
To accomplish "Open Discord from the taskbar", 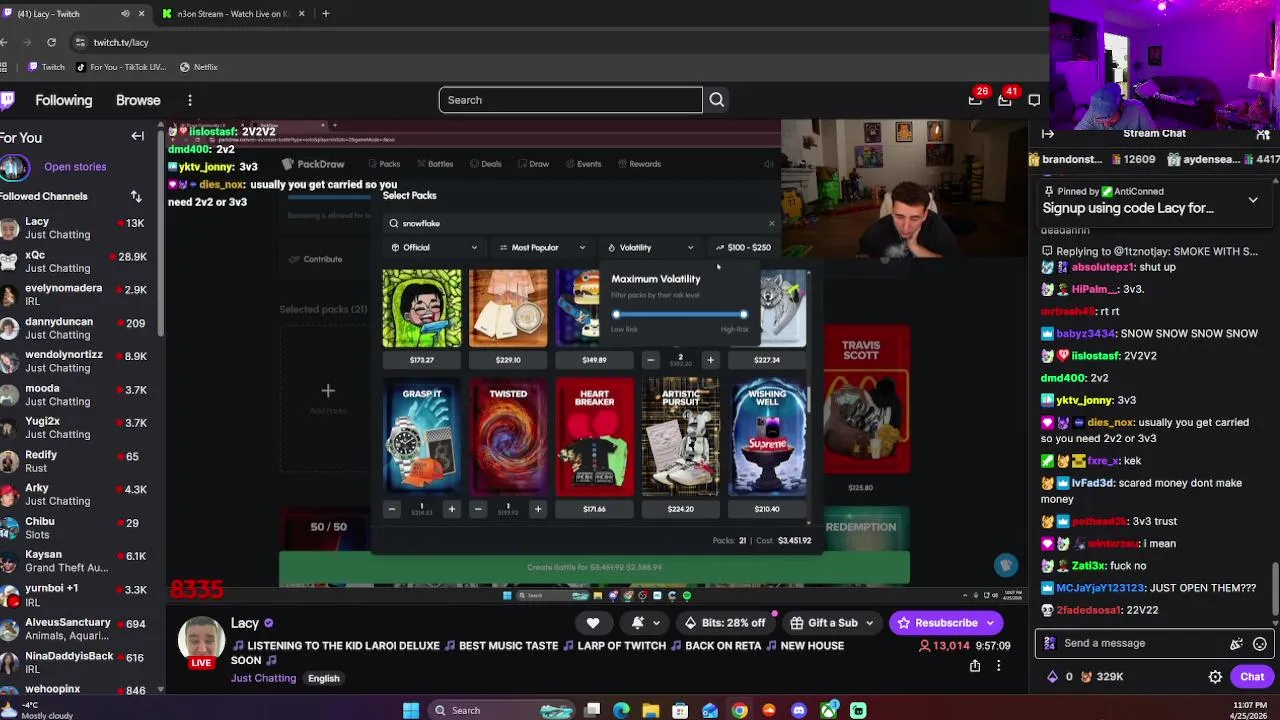I will (798, 710).
